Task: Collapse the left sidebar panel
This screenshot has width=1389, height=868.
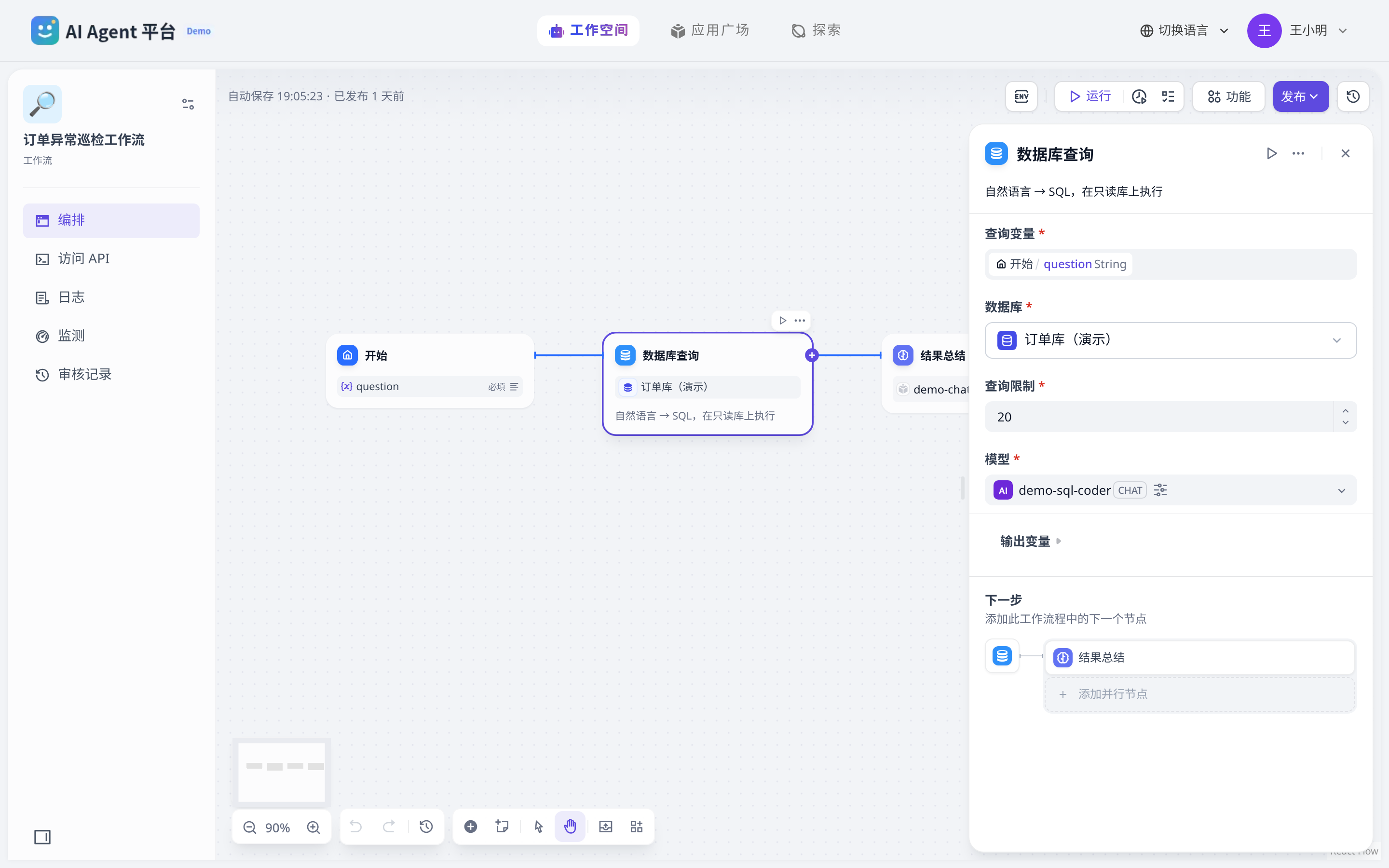Action: (42, 837)
